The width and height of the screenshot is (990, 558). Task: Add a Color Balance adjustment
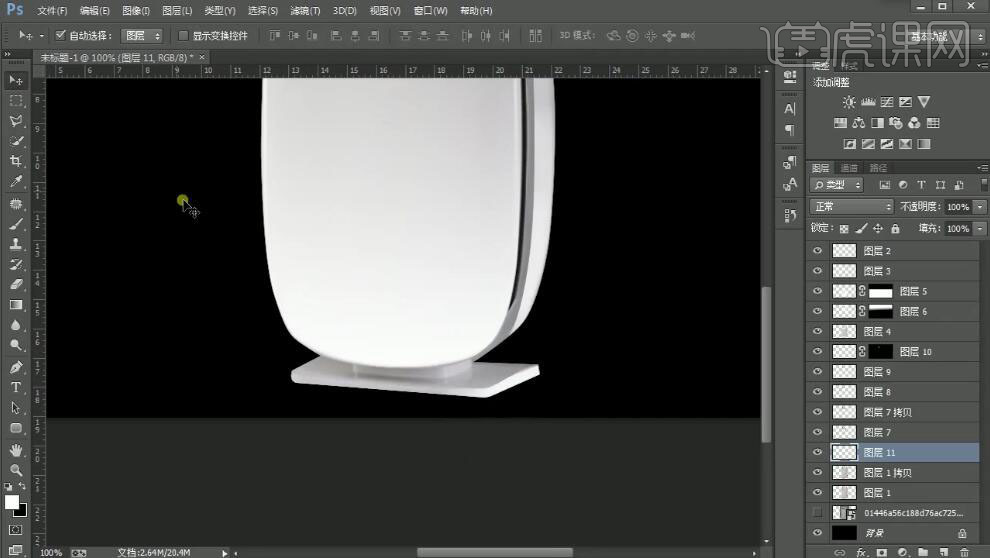[859, 123]
